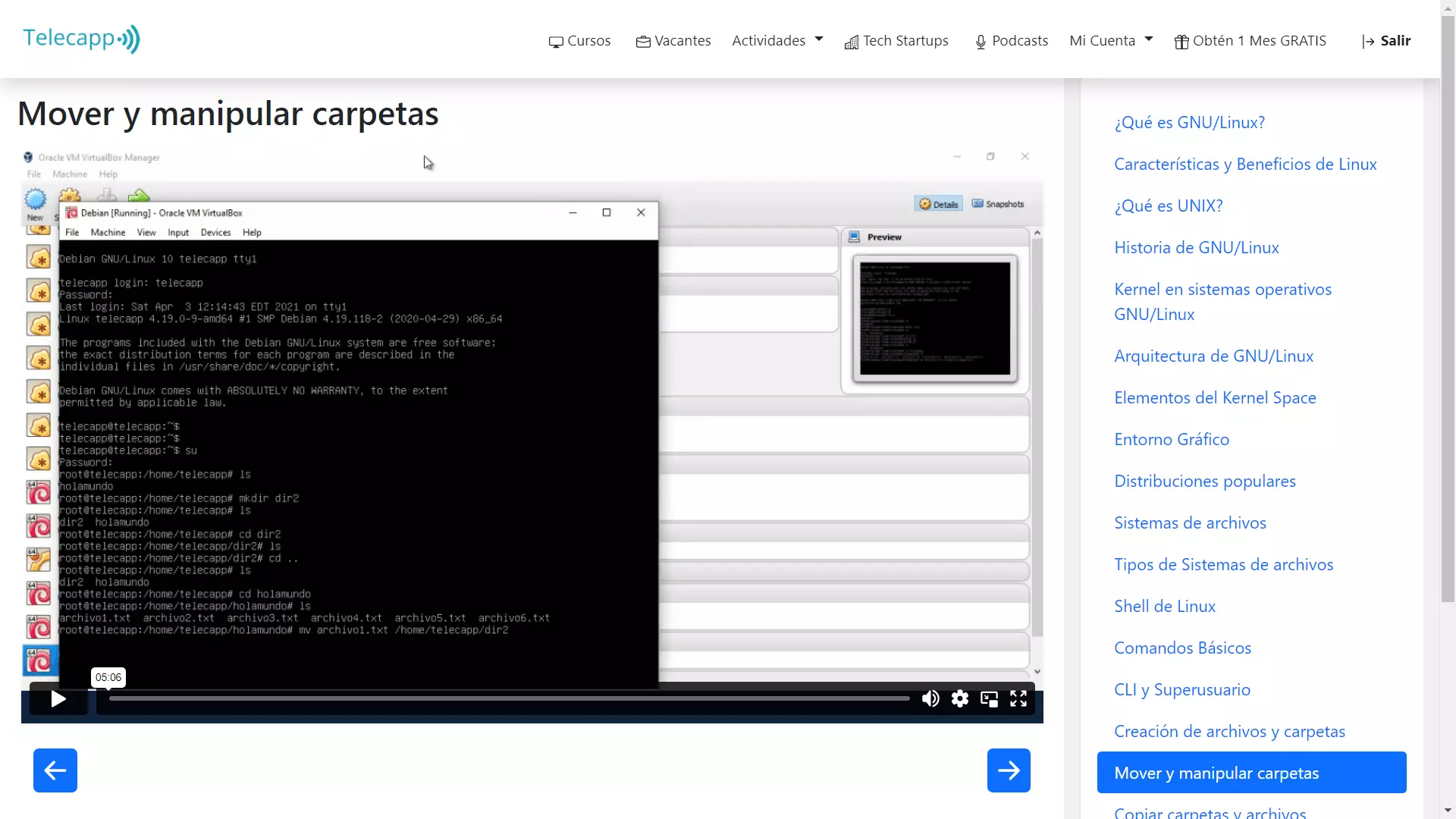Image resolution: width=1456 pixels, height=819 pixels.
Task: Mute the video volume speaker icon
Action: 930,698
